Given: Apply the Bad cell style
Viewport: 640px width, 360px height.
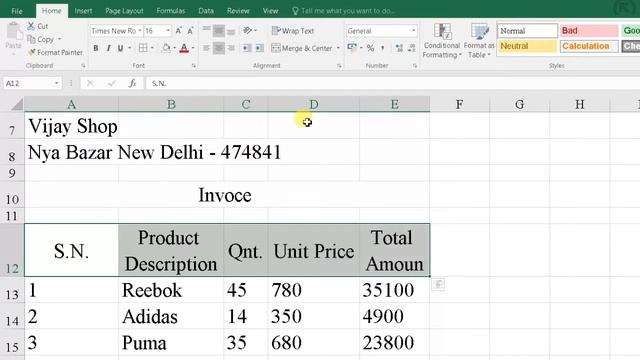Looking at the screenshot, I should click(589, 31).
